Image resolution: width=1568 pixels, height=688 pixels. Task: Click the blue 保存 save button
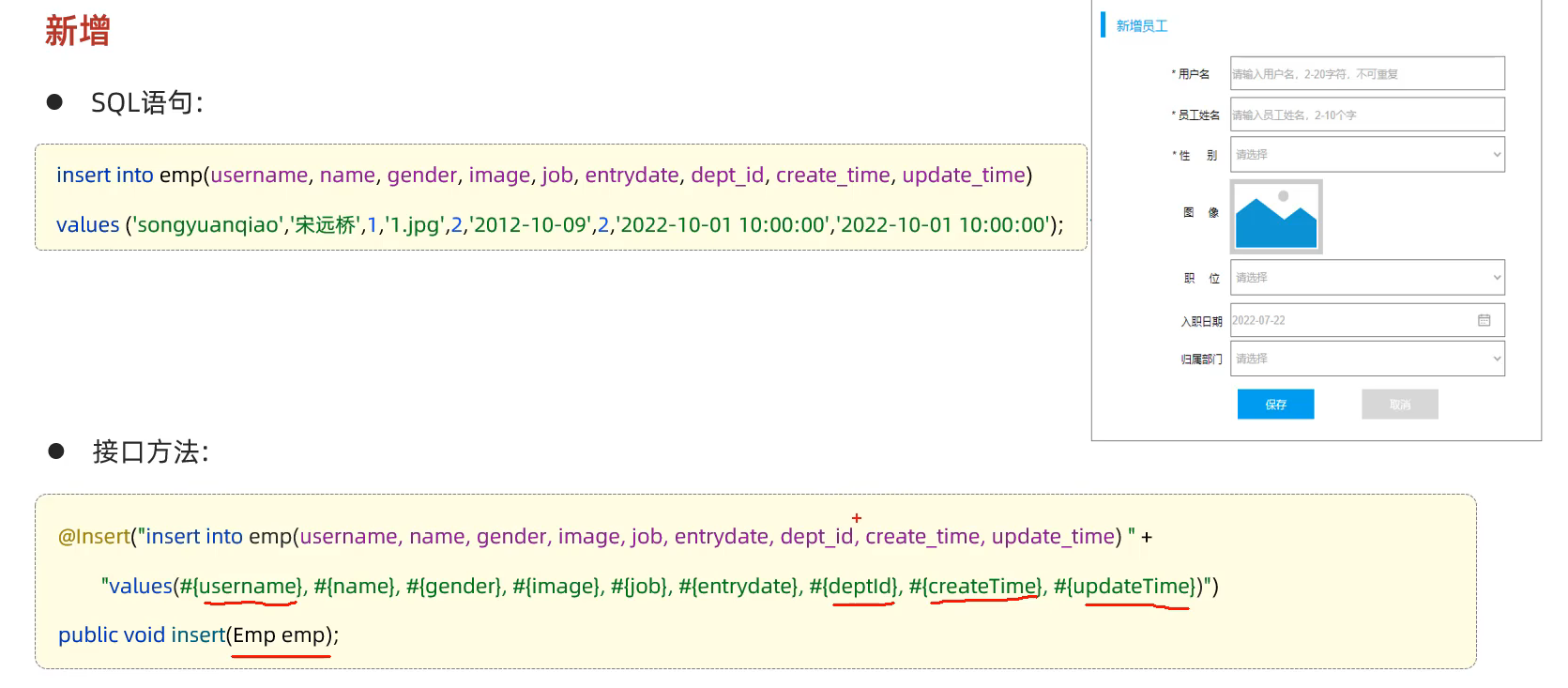(x=1275, y=405)
